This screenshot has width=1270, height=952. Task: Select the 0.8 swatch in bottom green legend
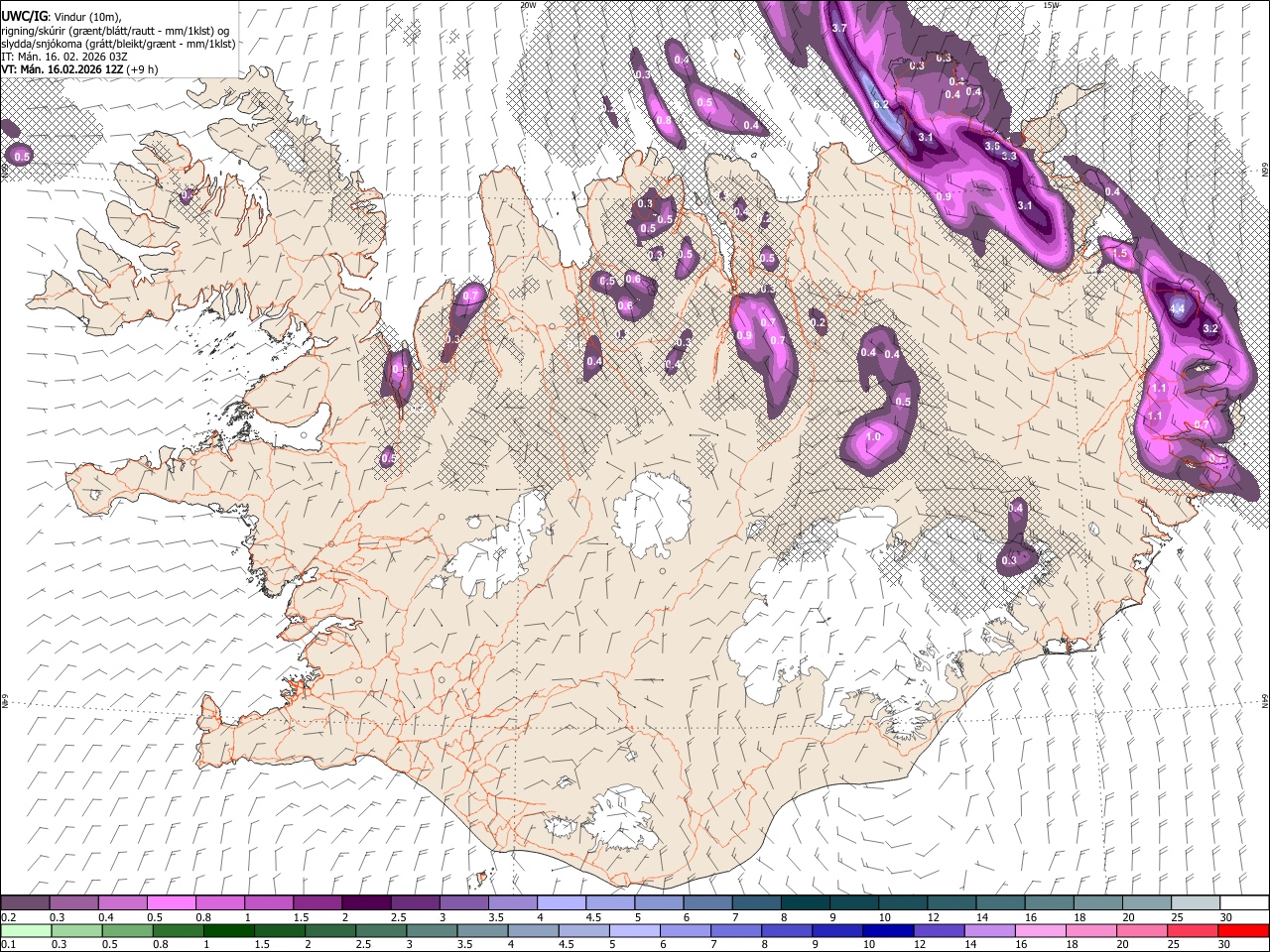pyautogui.click(x=179, y=930)
